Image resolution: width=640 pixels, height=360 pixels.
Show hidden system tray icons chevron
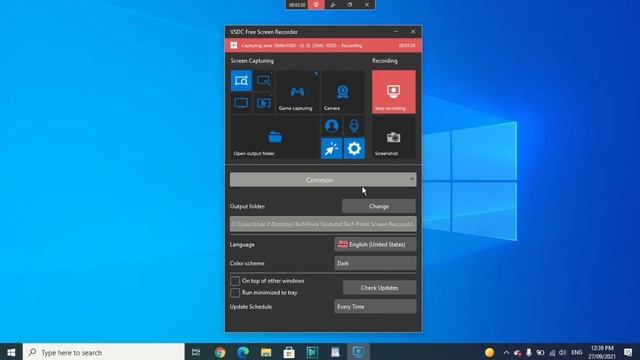click(507, 352)
